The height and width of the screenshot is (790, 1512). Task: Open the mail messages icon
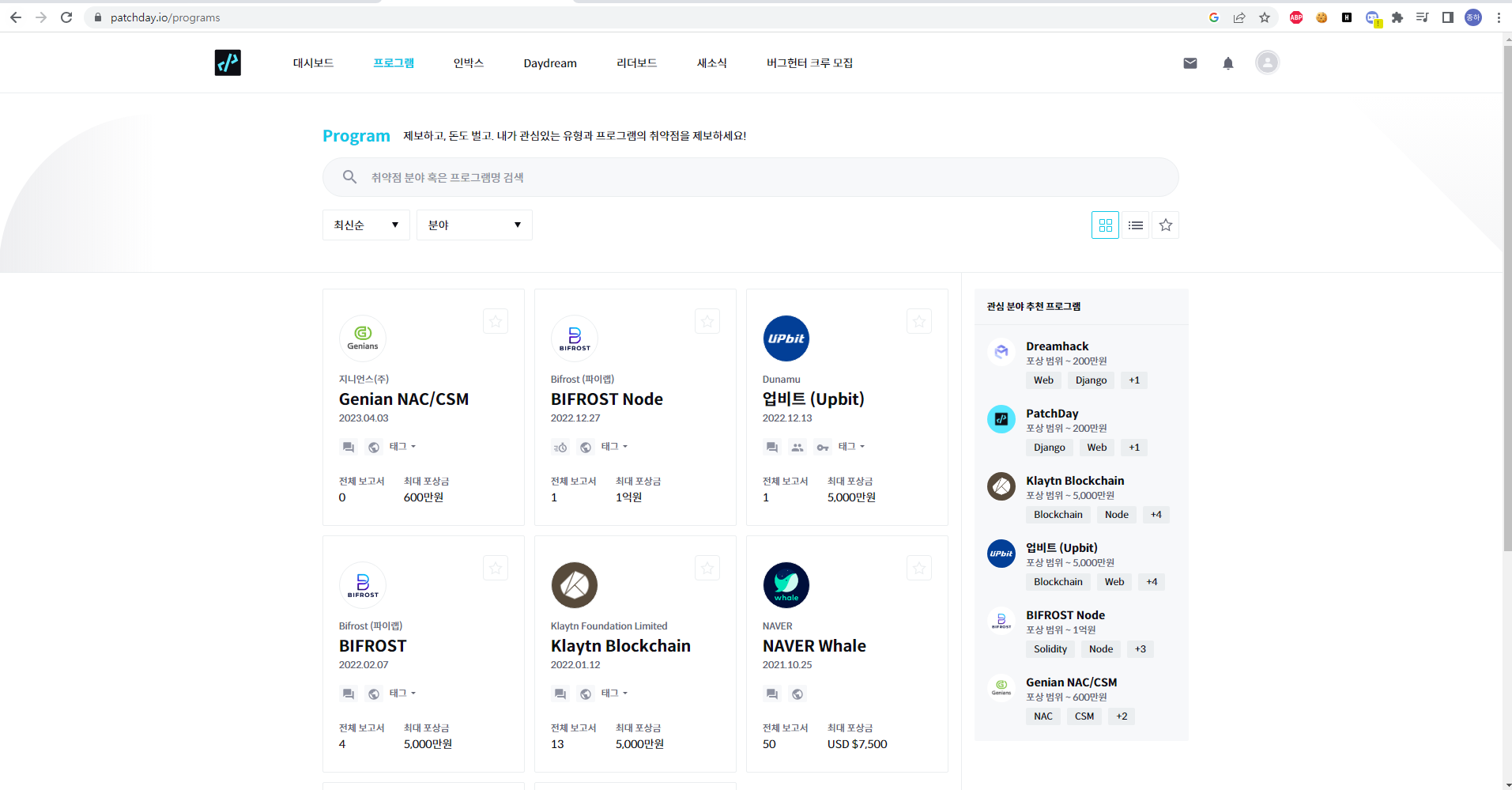click(x=1190, y=63)
